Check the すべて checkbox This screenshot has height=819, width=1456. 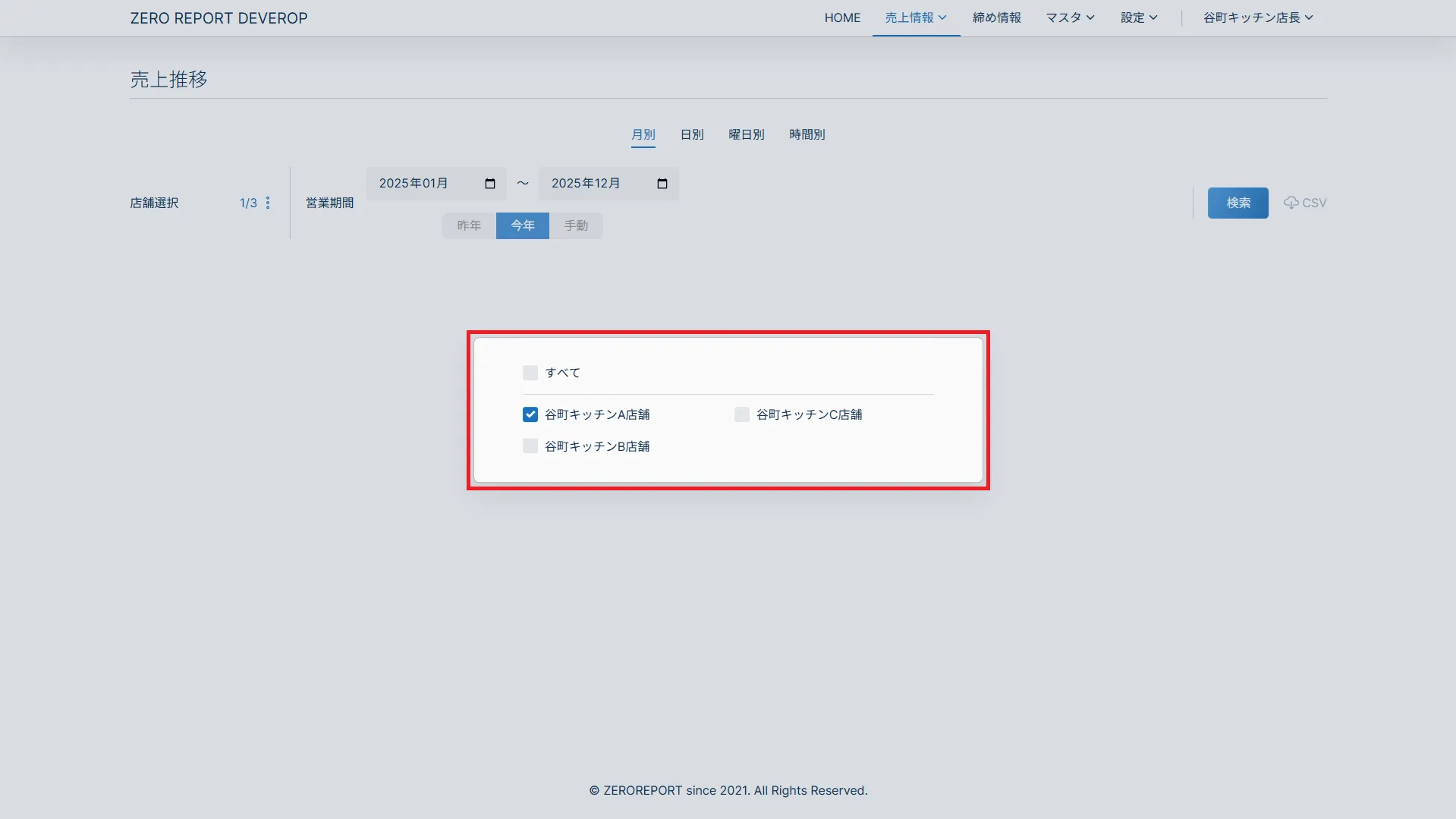(x=530, y=373)
